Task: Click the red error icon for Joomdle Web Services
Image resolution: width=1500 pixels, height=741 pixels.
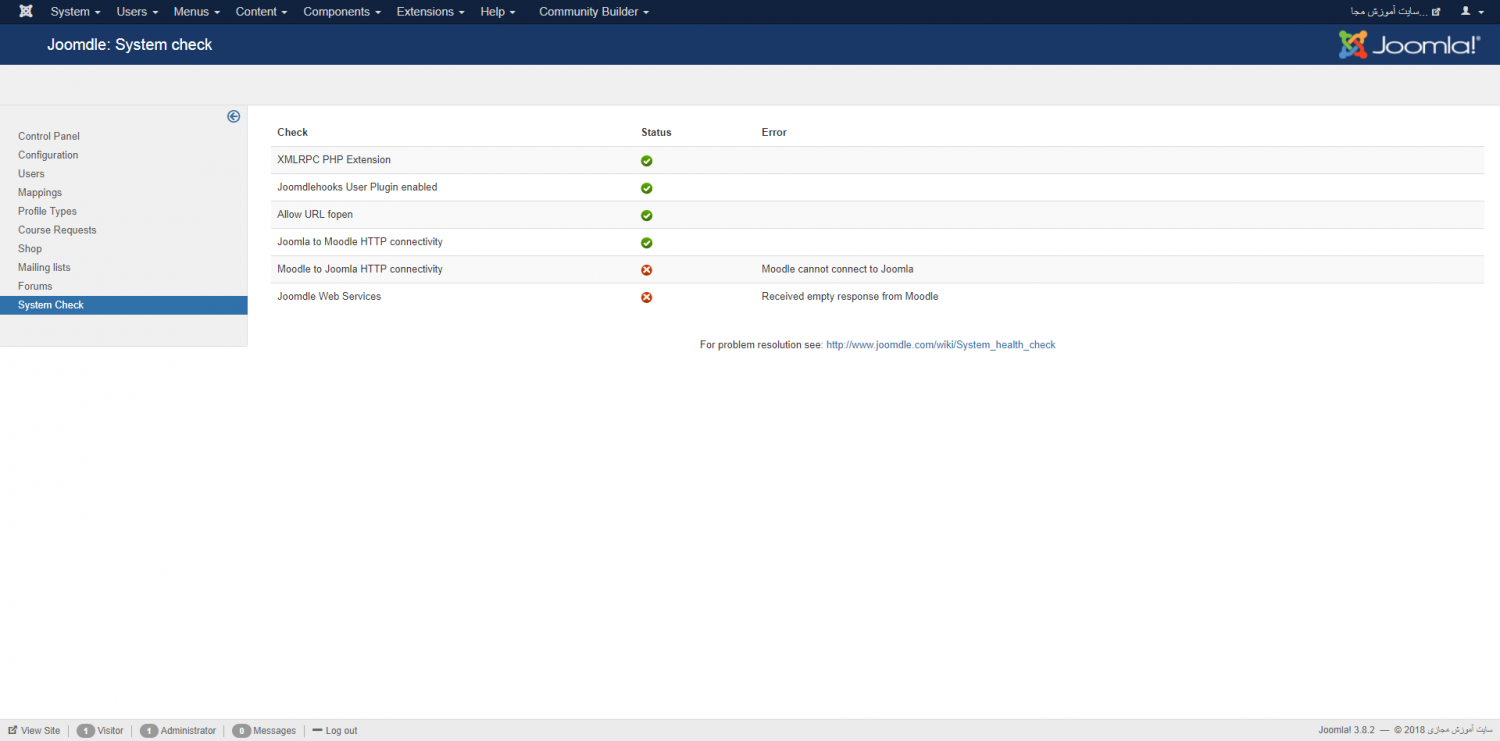Action: point(646,297)
